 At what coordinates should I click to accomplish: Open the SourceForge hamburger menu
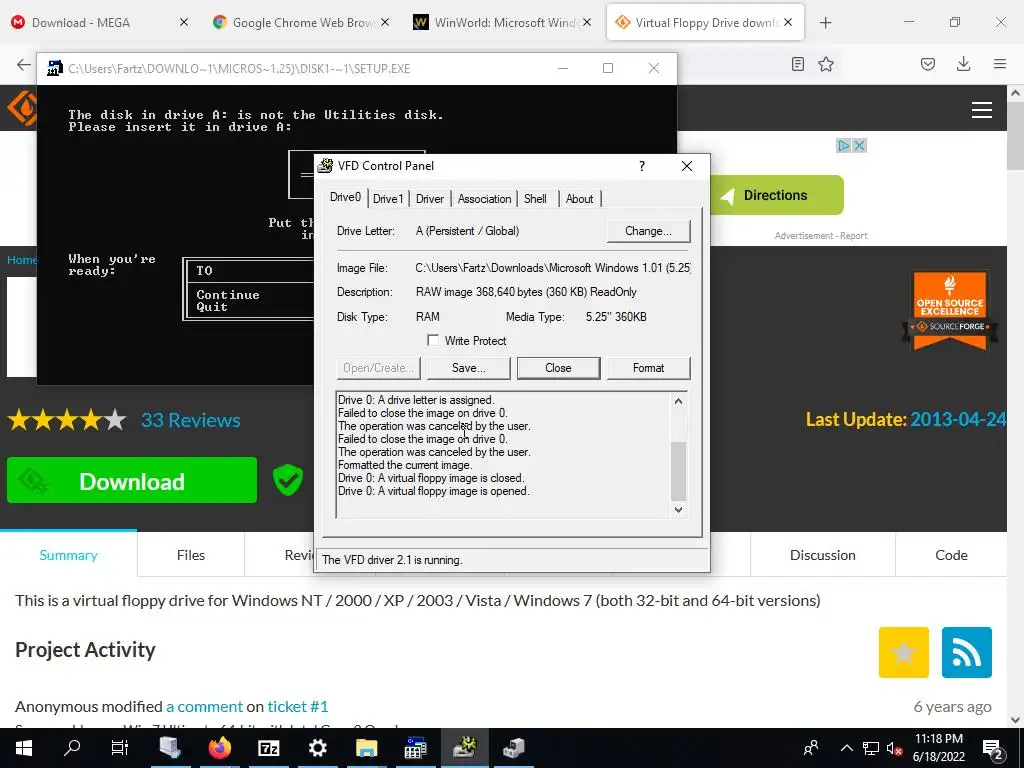pyautogui.click(x=982, y=110)
